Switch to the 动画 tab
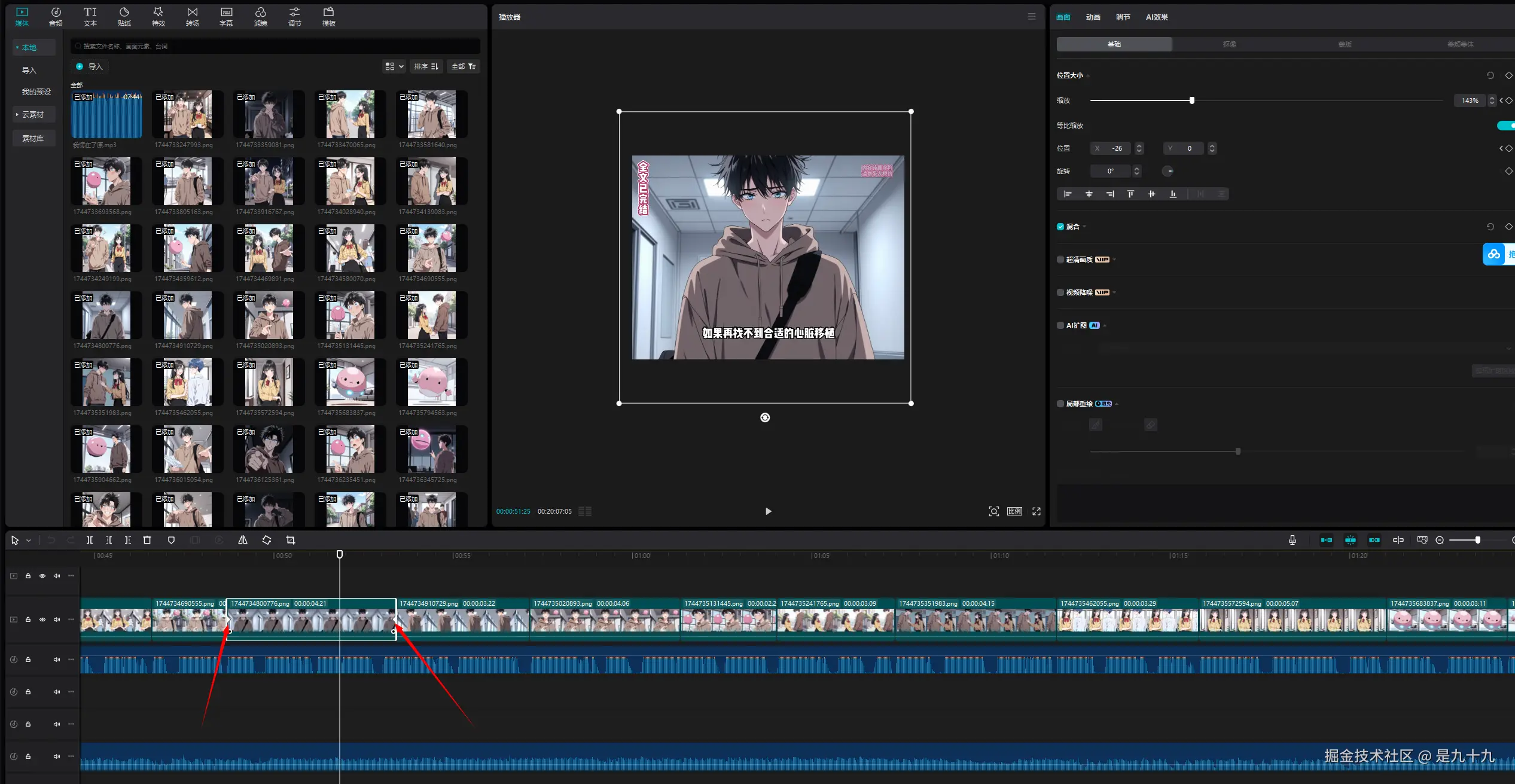Viewport: 1515px width, 784px height. tap(1093, 17)
